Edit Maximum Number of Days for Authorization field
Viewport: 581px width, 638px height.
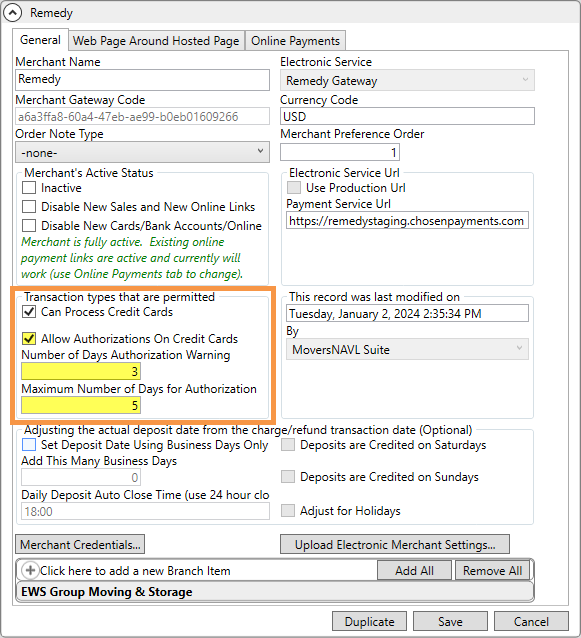[x=81, y=405]
